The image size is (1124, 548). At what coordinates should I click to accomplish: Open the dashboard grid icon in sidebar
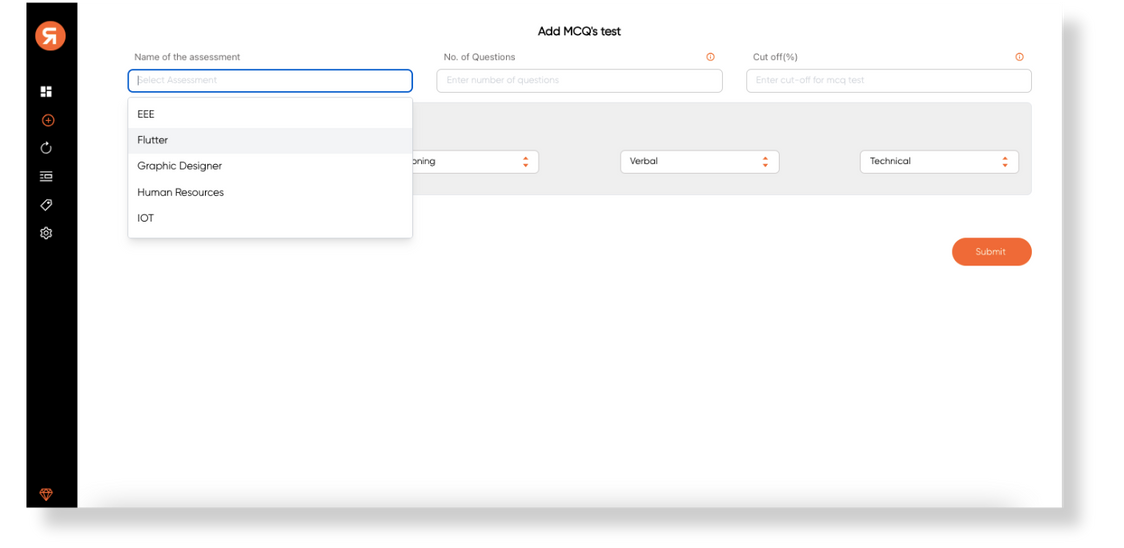click(46, 92)
